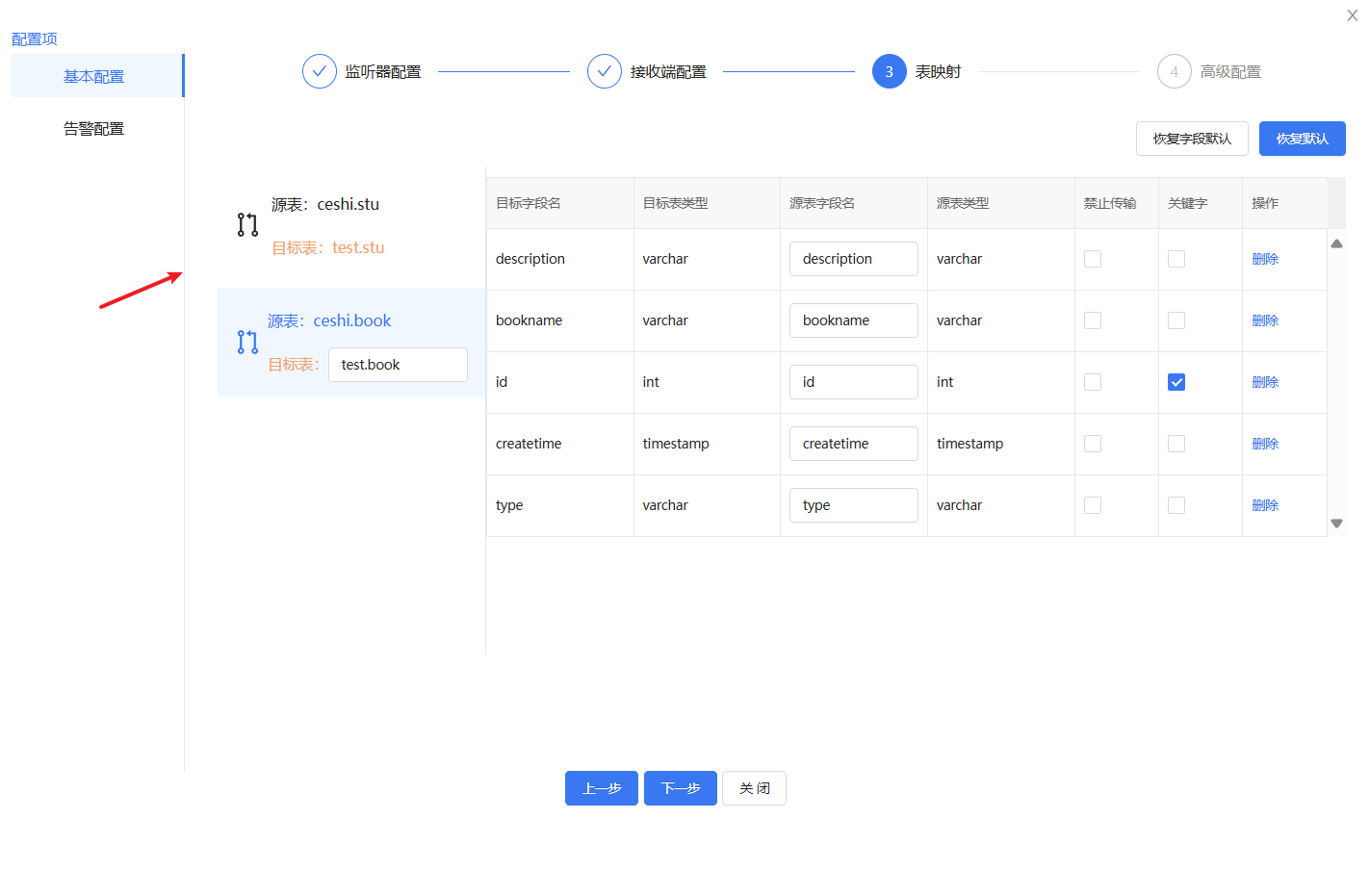Click 删除 link in type row

coord(1265,505)
